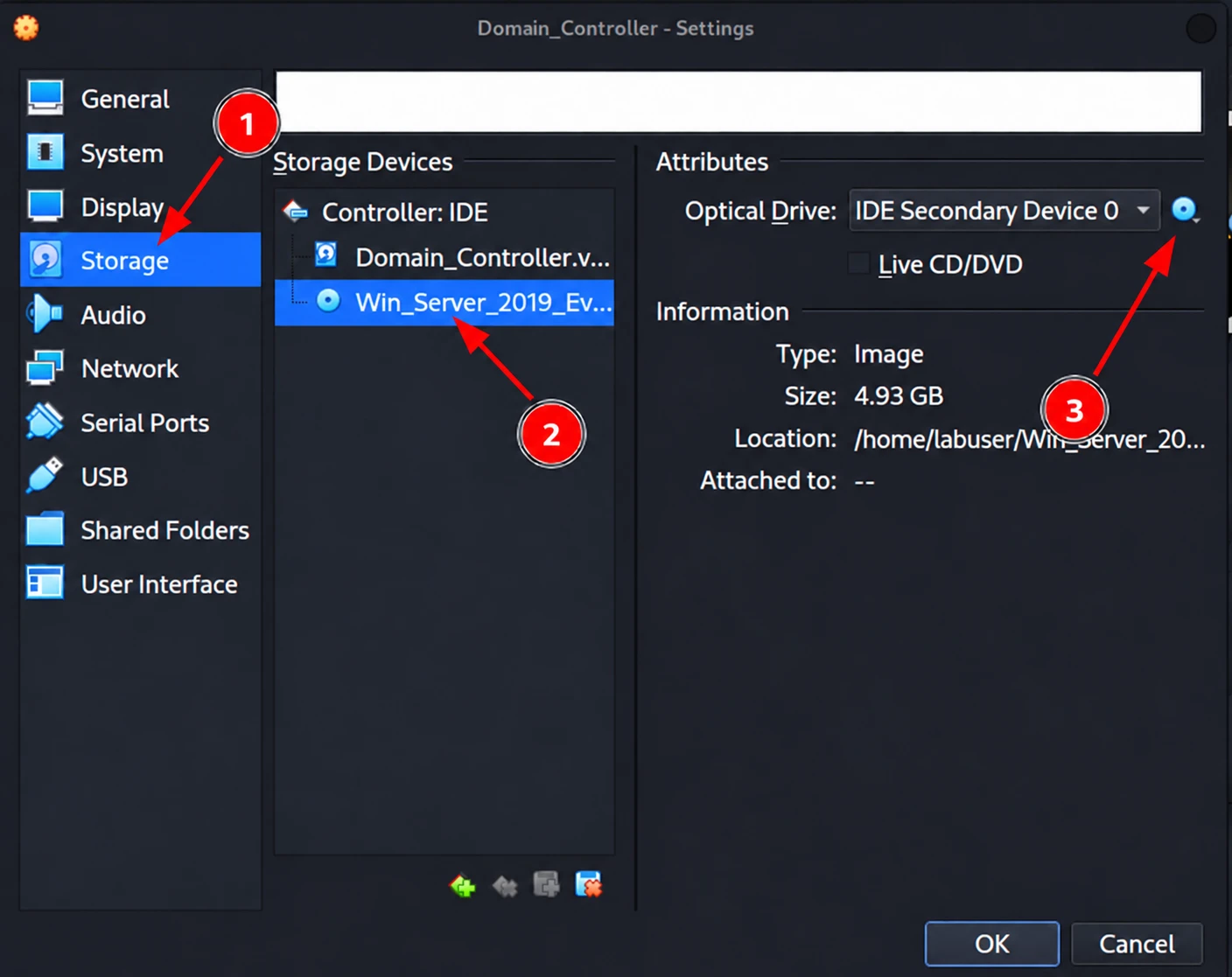
Task: Select the Storage settings category
Action: click(x=140, y=260)
